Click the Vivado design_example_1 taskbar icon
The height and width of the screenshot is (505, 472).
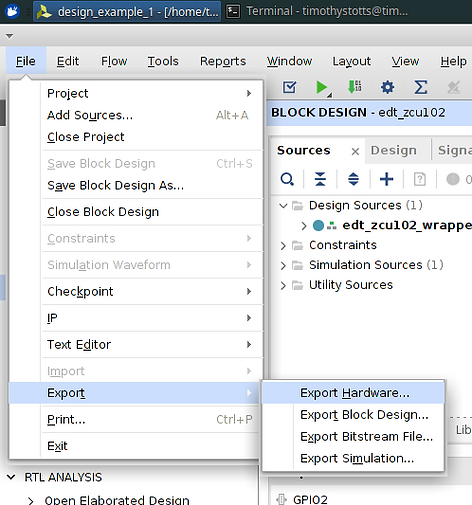tap(44, 12)
